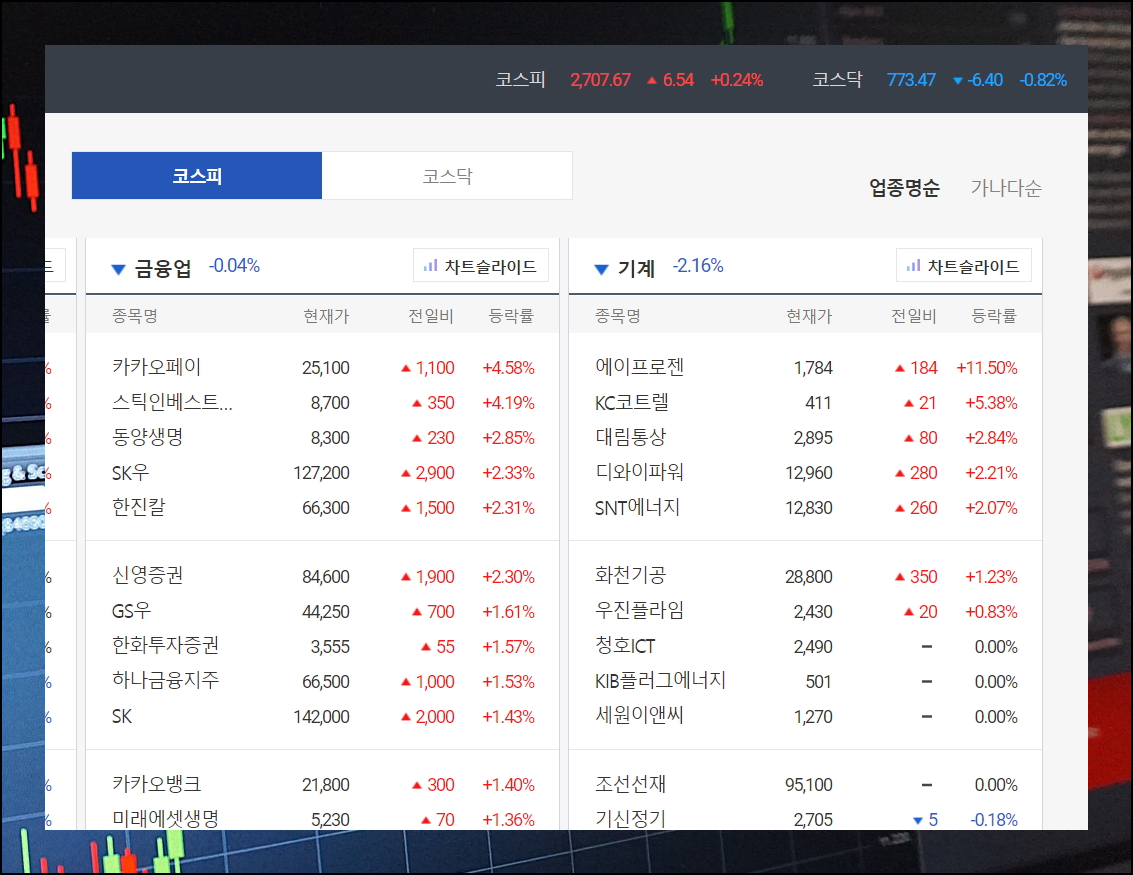Open stock 스틱인베스트...
Screen dimensions: 1133x875
click(x=172, y=402)
